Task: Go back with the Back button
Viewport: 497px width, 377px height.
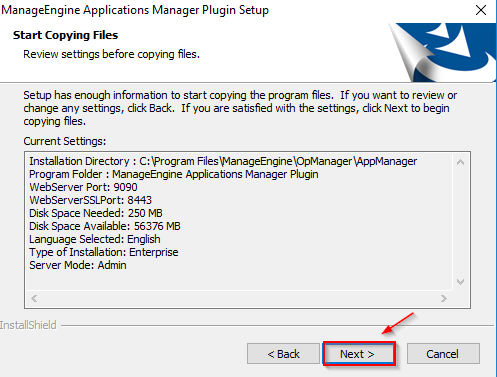Action: coord(283,354)
